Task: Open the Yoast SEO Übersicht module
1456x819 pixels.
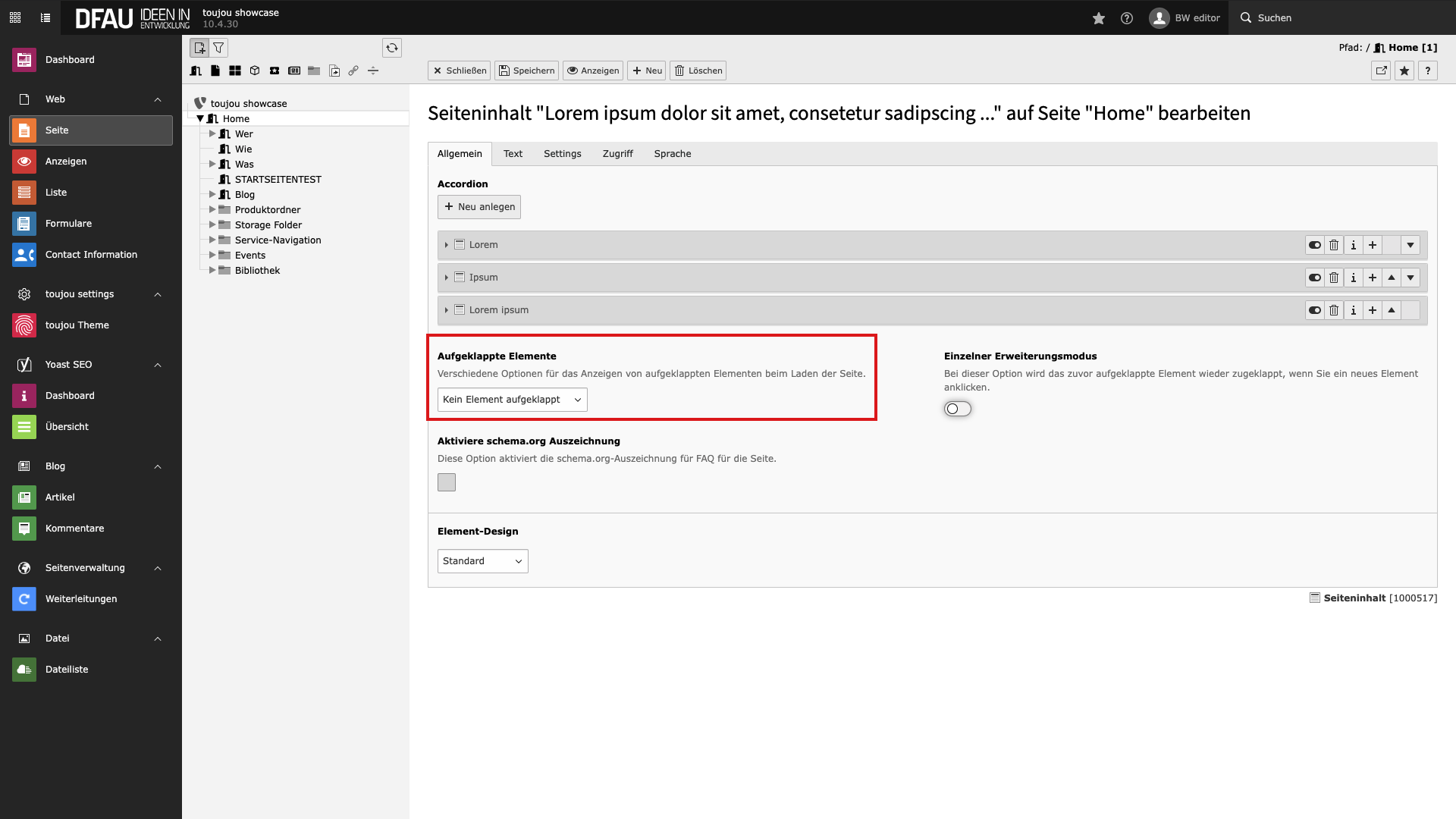Action: 67,427
